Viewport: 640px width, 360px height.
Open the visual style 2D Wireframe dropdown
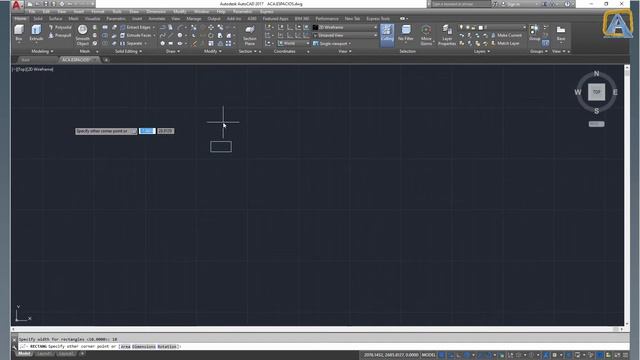tap(345, 27)
